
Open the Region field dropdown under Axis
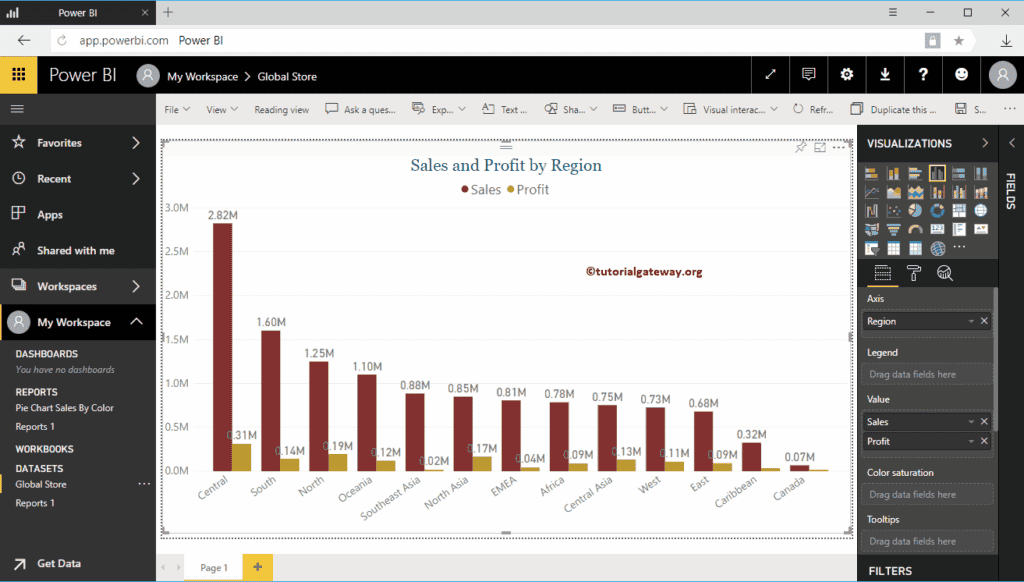click(971, 320)
